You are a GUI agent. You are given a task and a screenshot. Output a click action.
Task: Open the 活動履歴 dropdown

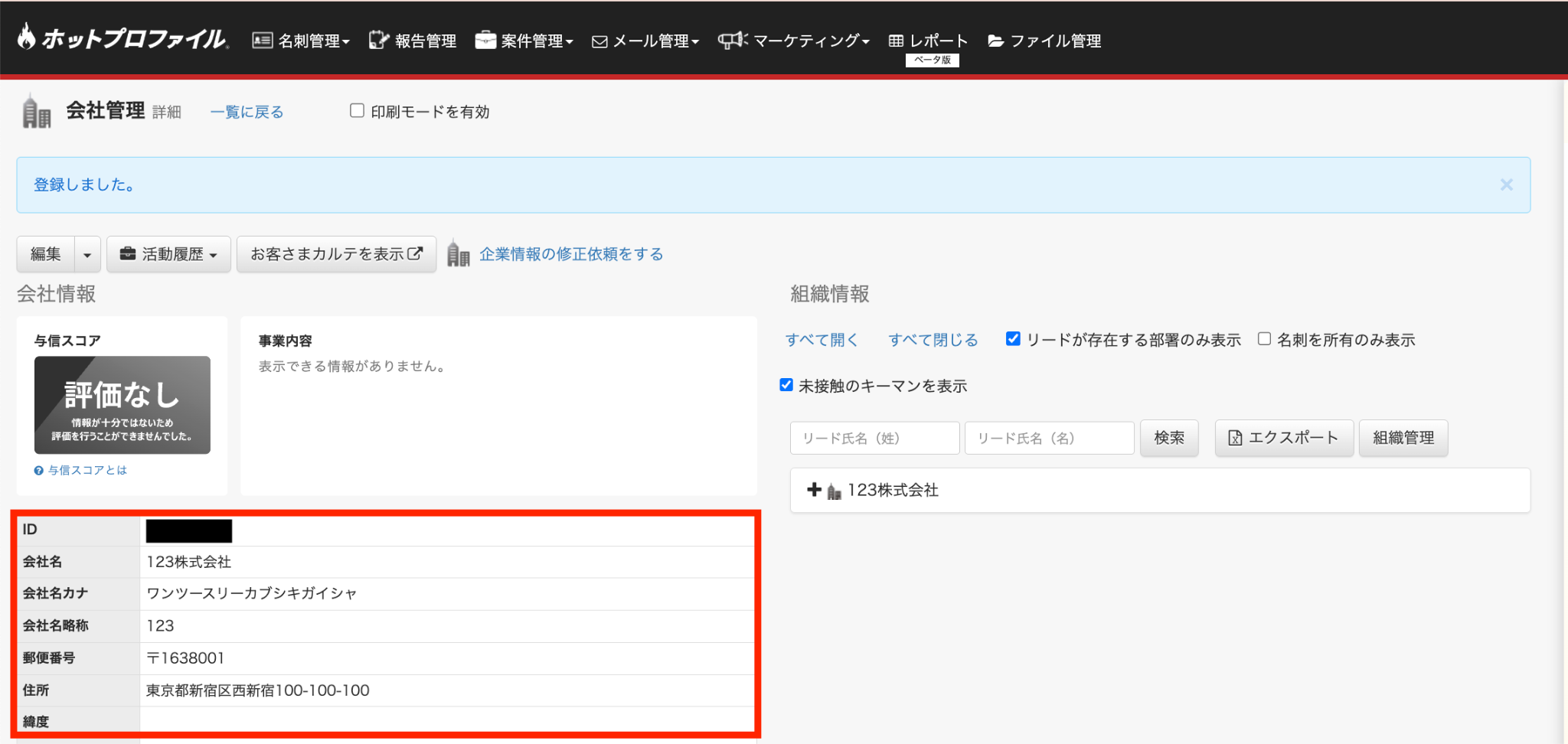point(168,254)
